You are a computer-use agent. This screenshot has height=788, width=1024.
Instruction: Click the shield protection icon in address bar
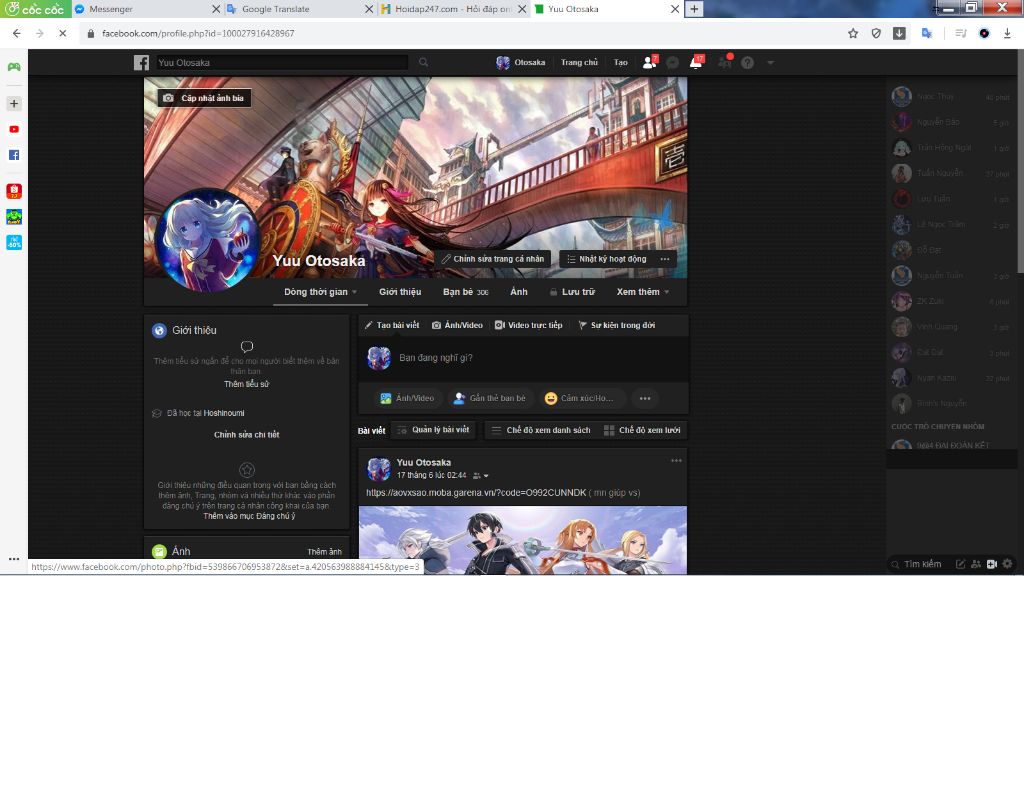tap(876, 33)
